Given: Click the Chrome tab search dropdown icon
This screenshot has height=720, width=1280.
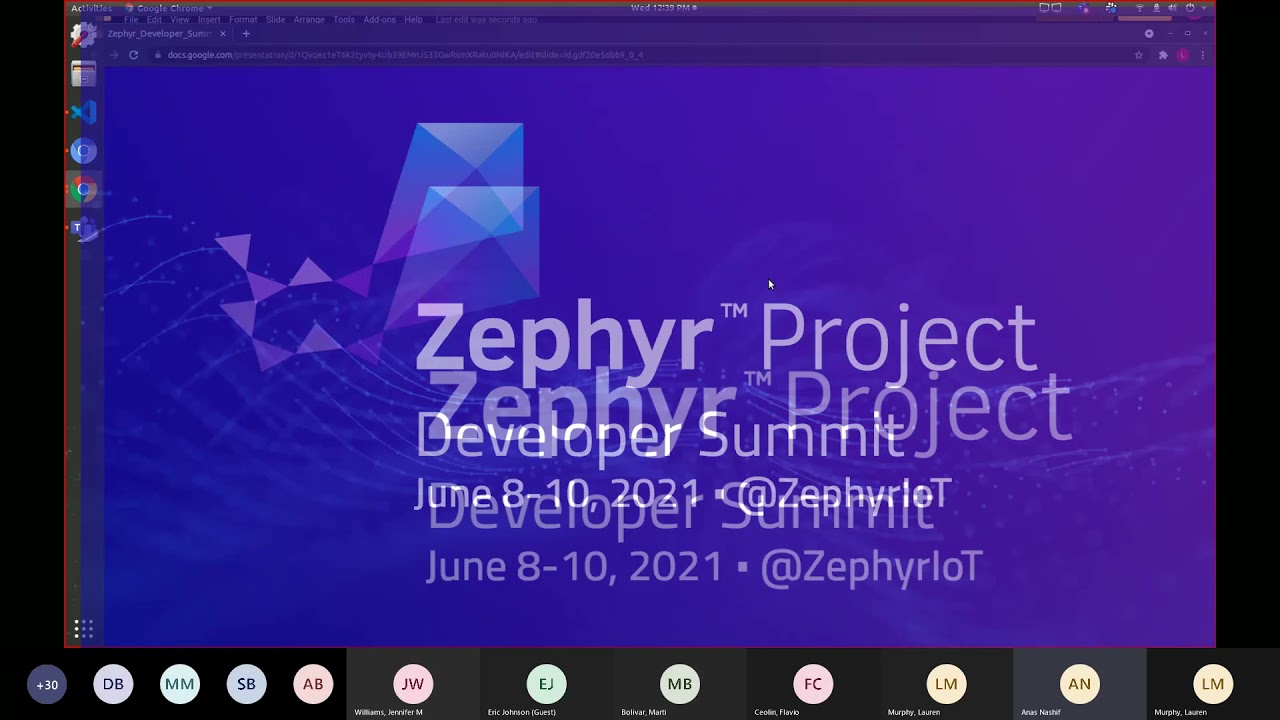Looking at the screenshot, I should [x=1149, y=33].
